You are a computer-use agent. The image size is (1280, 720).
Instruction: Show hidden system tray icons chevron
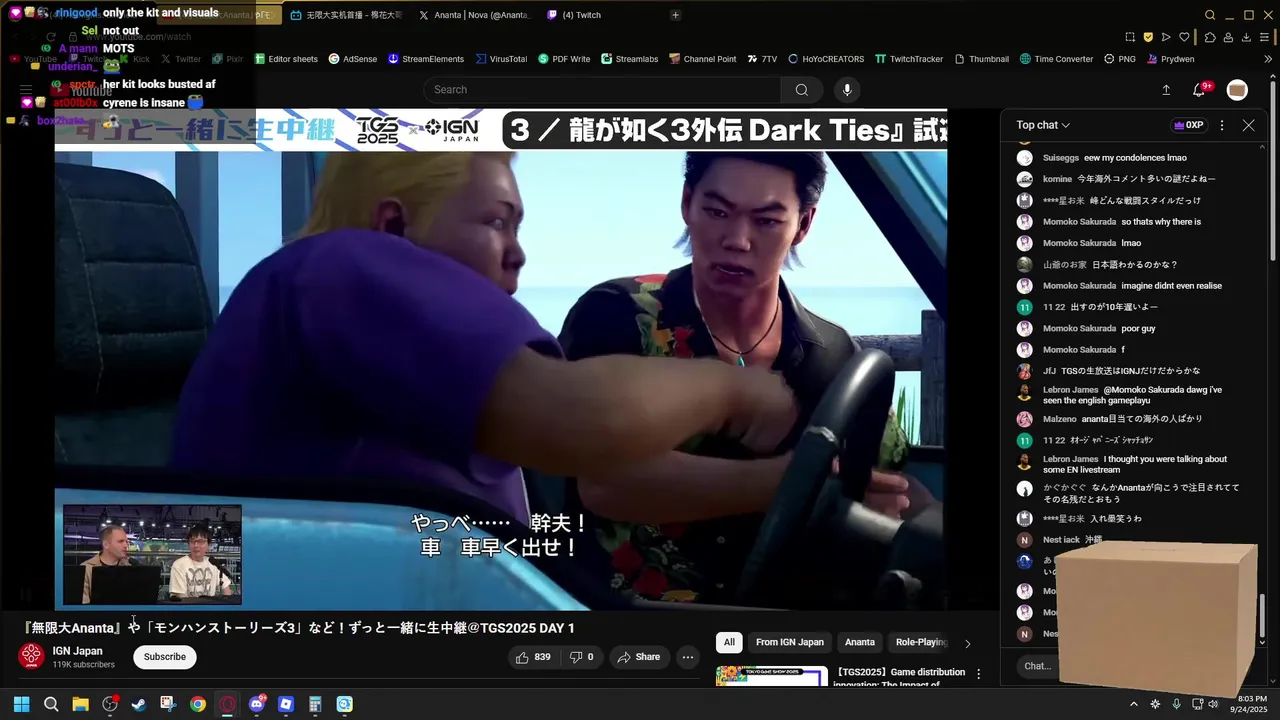[1134, 704]
